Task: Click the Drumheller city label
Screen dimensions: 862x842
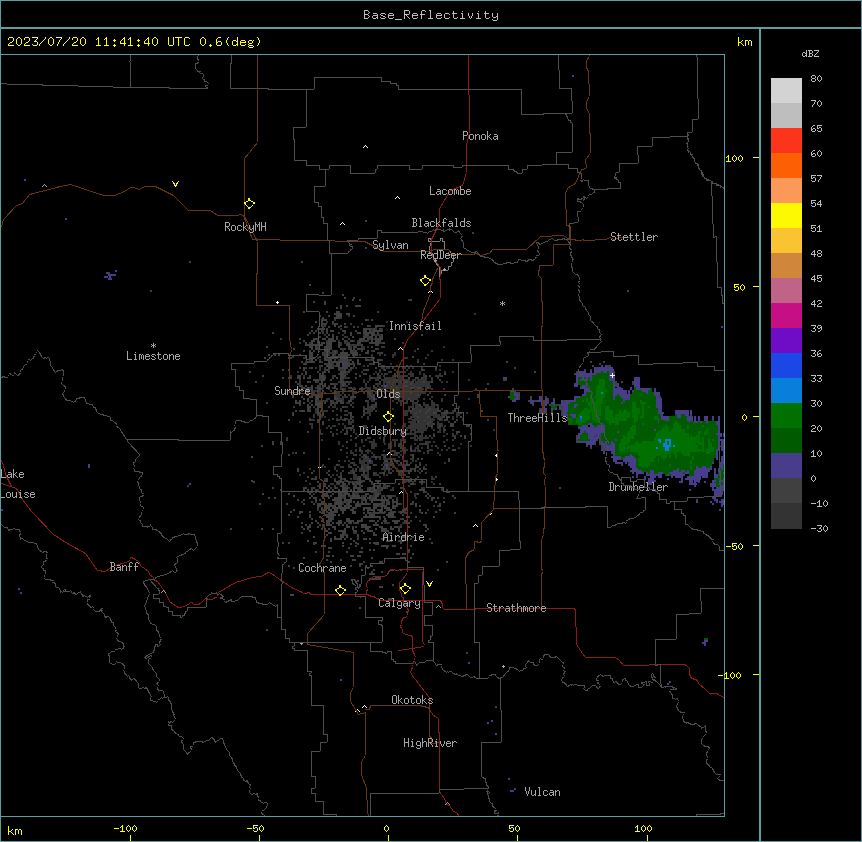Action: [x=638, y=487]
